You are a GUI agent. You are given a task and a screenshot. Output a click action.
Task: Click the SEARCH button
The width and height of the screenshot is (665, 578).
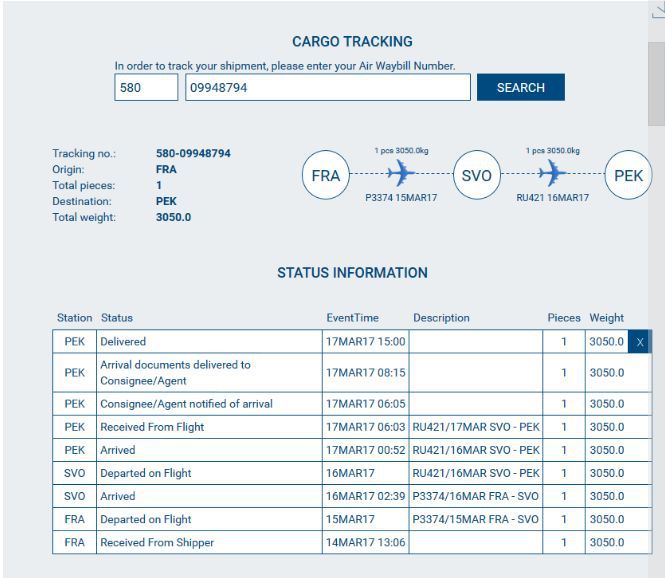[x=520, y=87]
